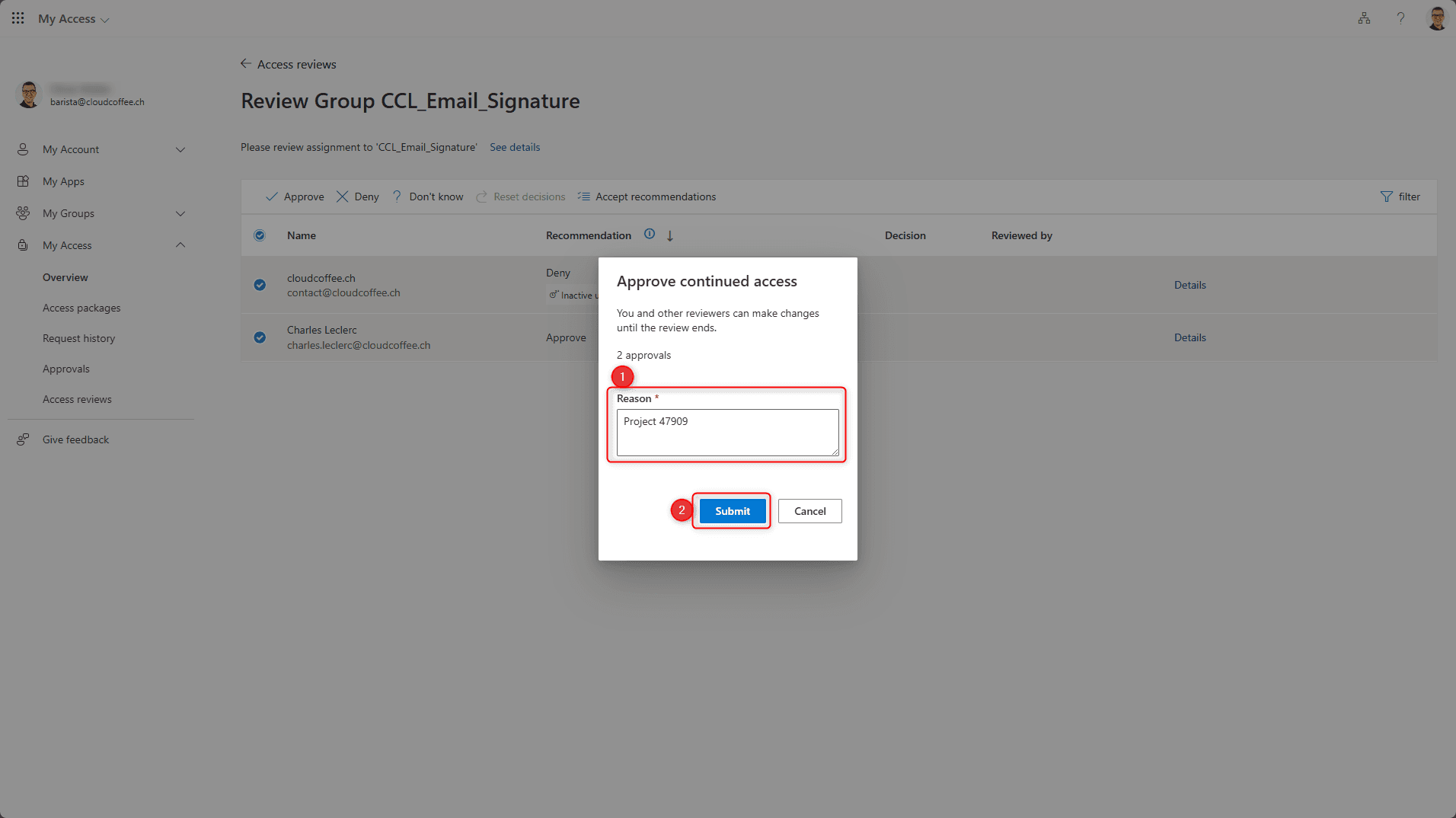This screenshot has height=818, width=1456.
Task: Click Cancel in the approval dialog
Action: pyautogui.click(x=809, y=511)
